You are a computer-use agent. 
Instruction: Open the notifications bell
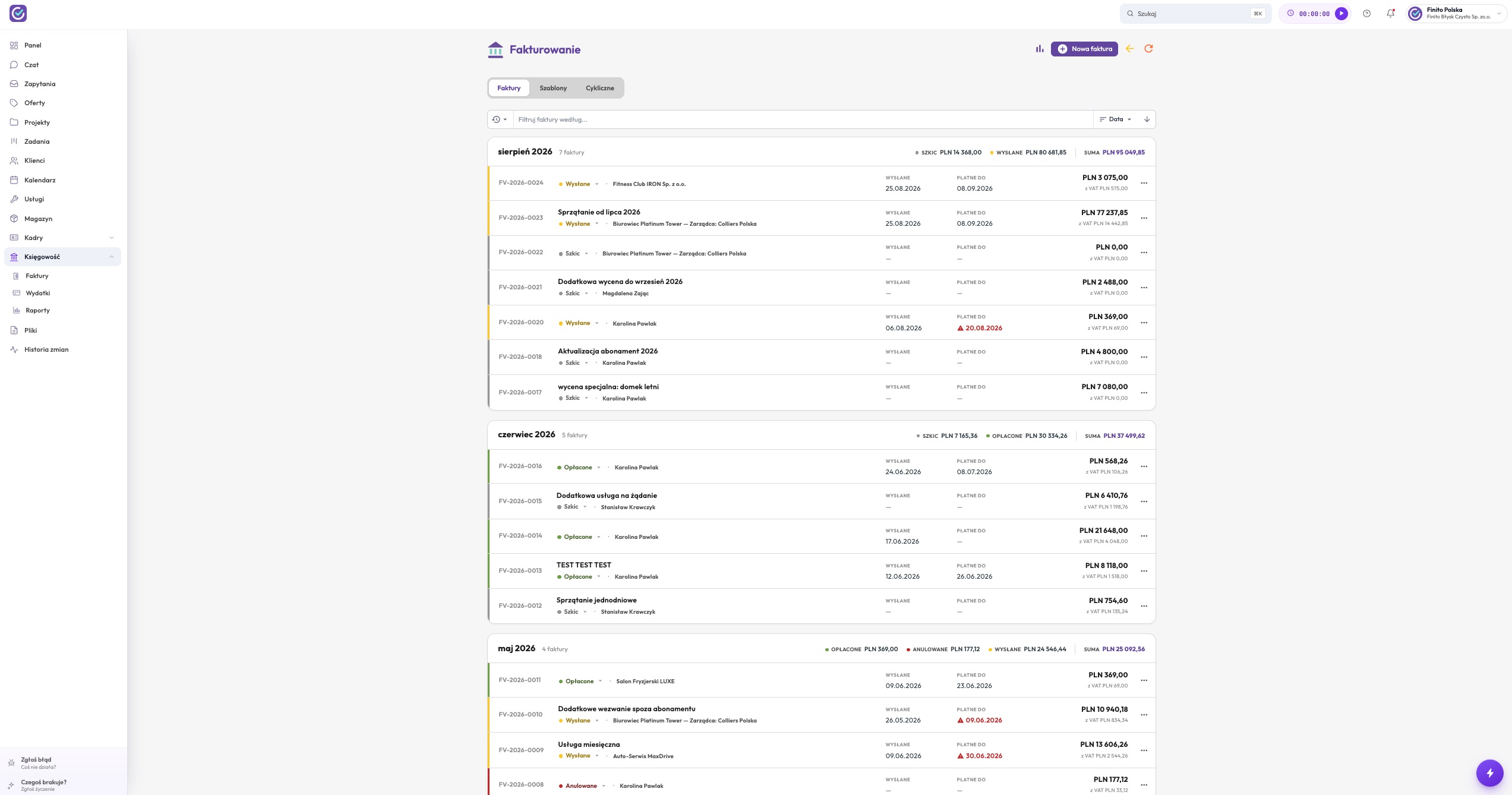click(1390, 14)
